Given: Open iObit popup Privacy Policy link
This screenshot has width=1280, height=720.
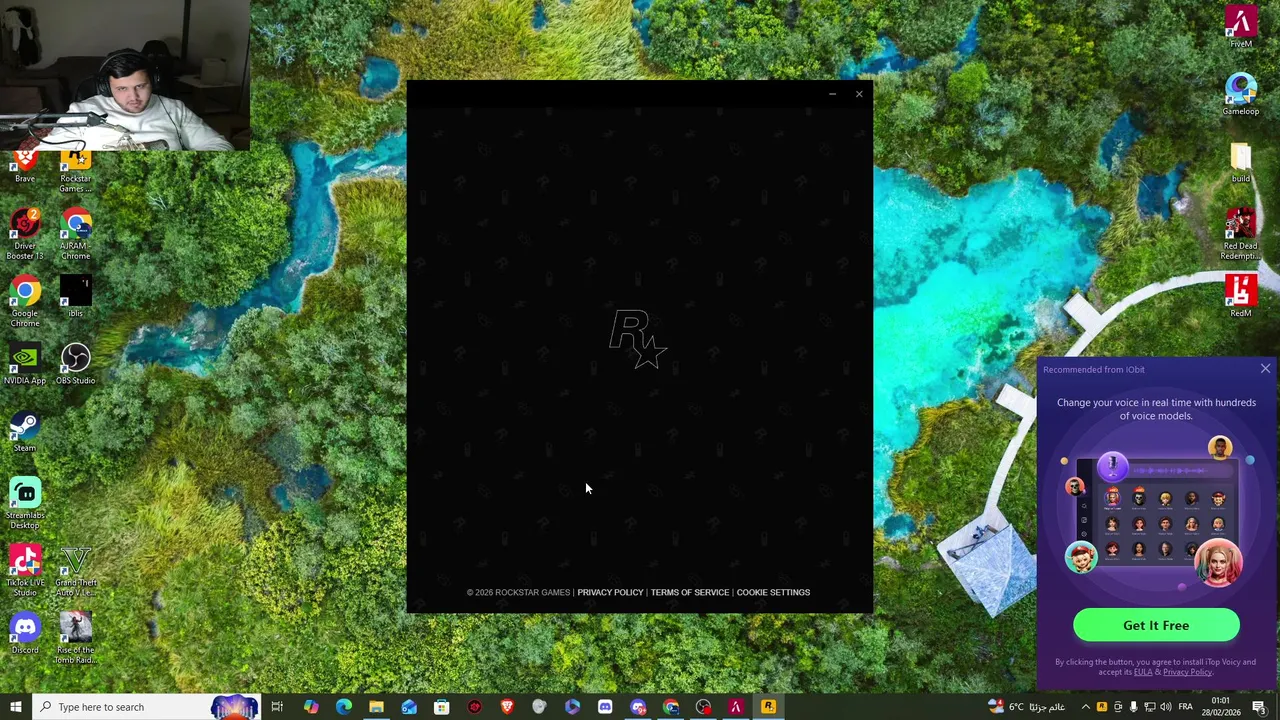Looking at the screenshot, I should [x=1188, y=672].
